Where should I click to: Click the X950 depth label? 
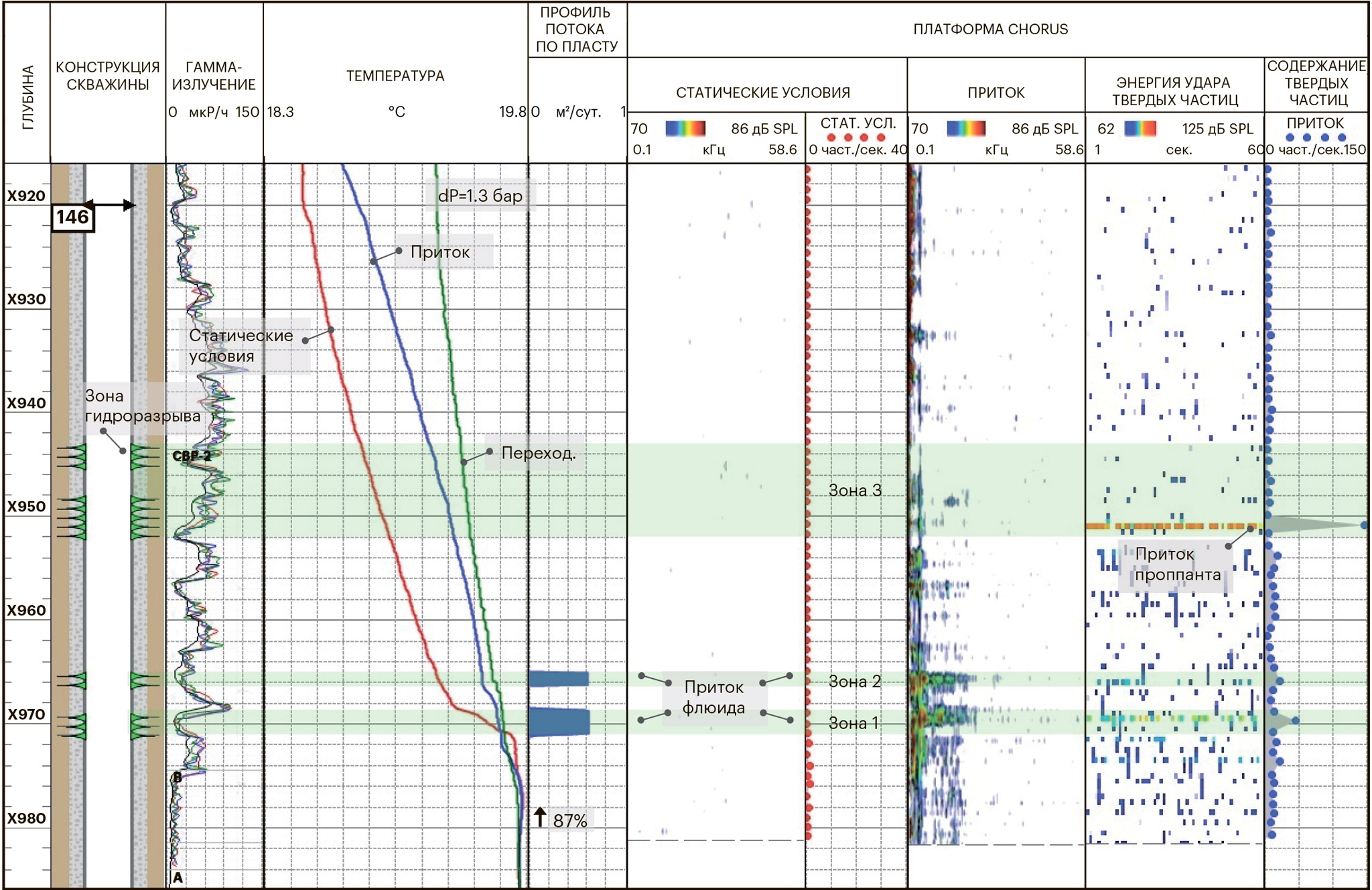point(27,507)
